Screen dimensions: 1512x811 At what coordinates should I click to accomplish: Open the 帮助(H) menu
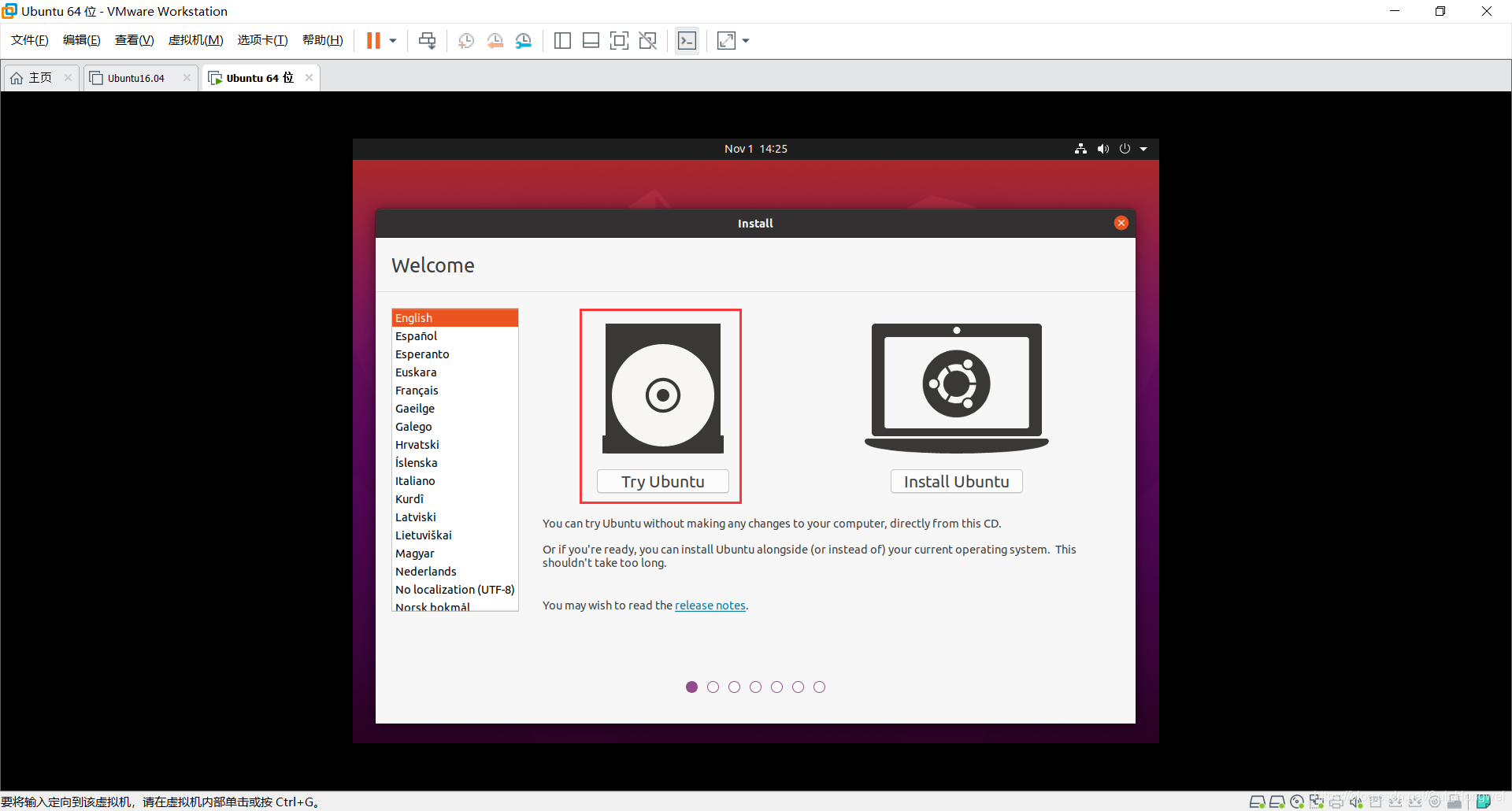click(323, 40)
